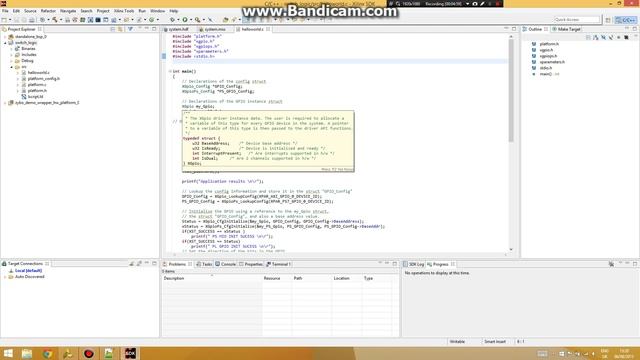The image size is (640, 360).
Task: Collapse the main() code fold marker
Action: point(170,71)
